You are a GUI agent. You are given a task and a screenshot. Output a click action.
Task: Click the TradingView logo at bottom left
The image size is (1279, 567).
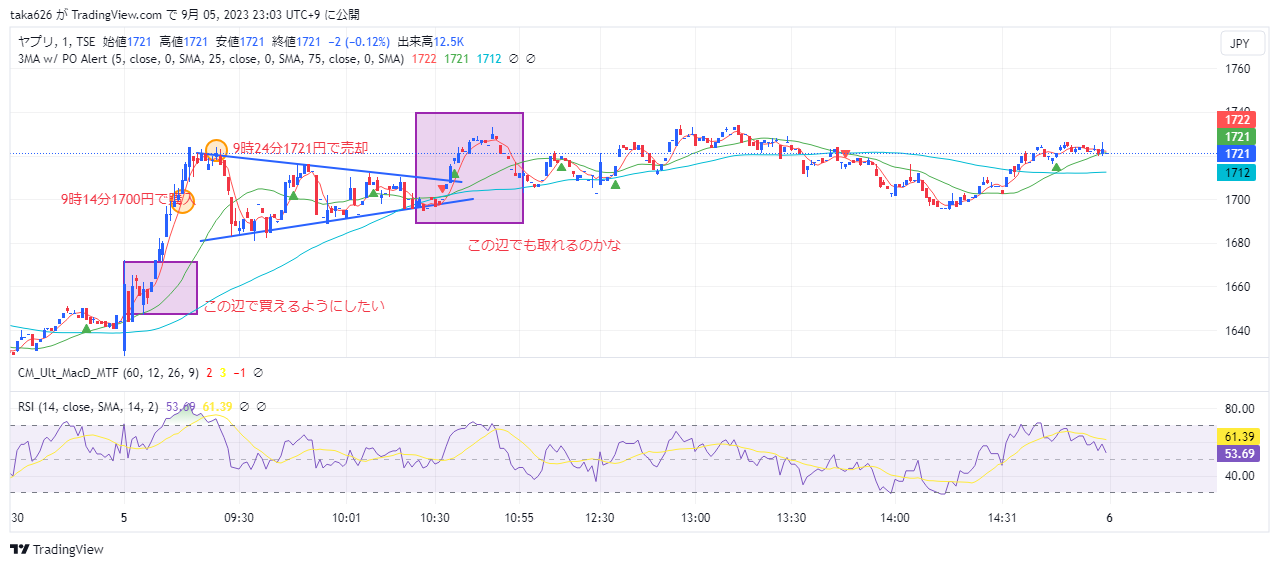pyautogui.click(x=56, y=549)
